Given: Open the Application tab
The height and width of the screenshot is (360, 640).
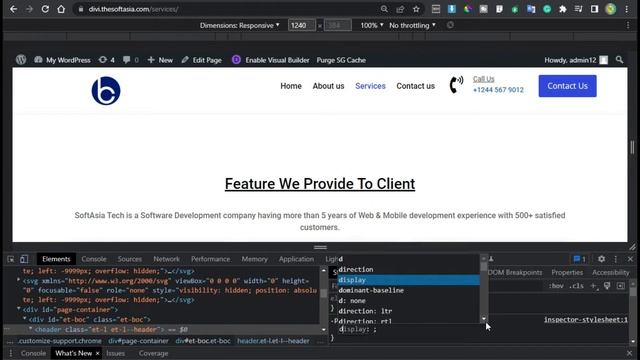Looking at the screenshot, I should tap(296, 259).
